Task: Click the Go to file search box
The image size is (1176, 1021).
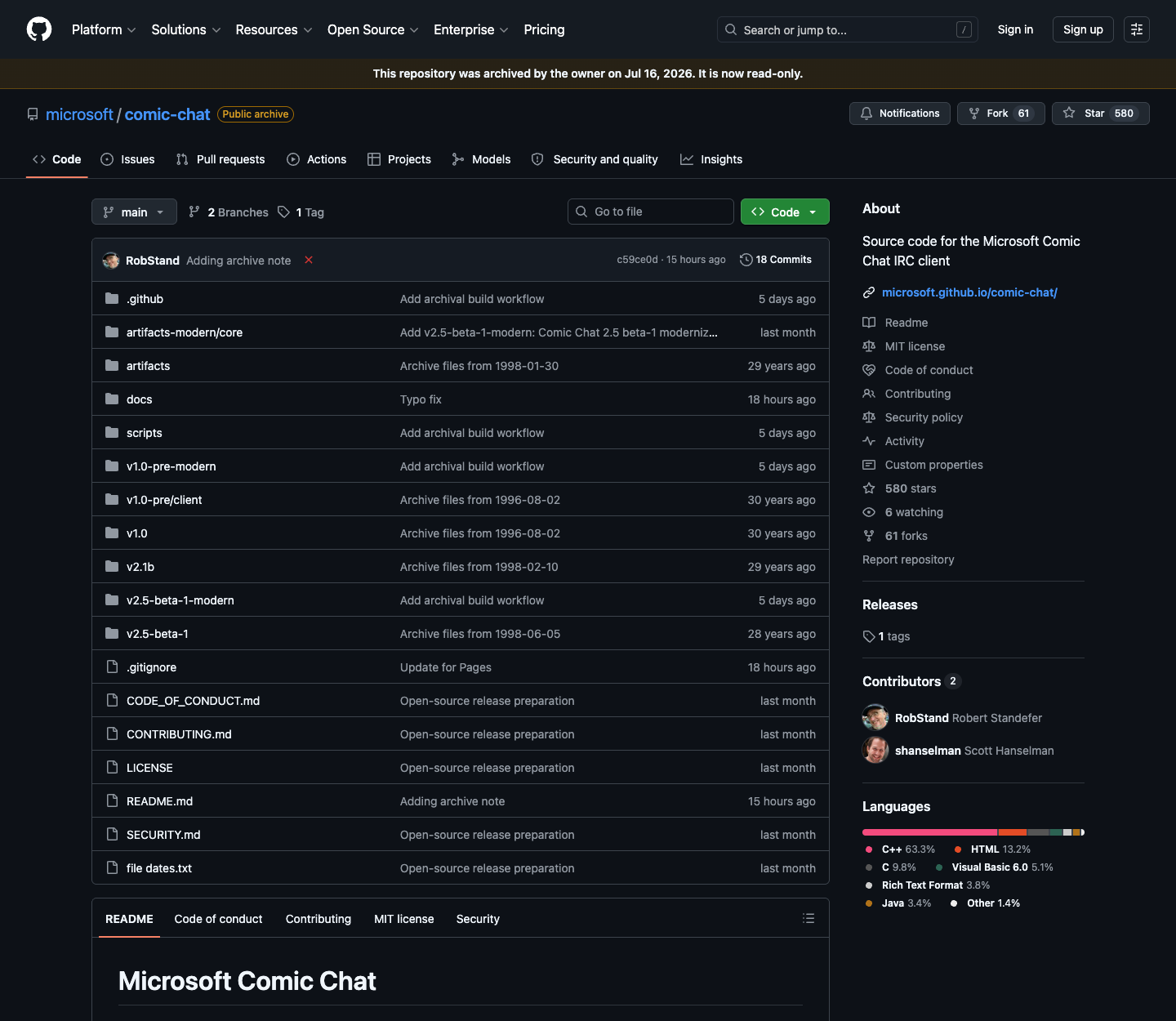Action: coord(651,212)
